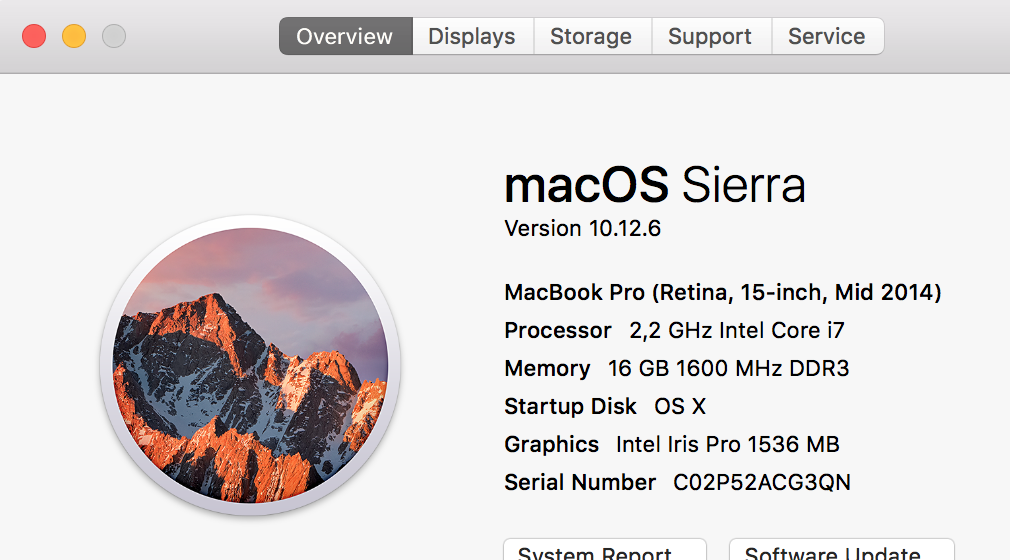1010x560 pixels.
Task: Click the OS X startup disk value
Action: pos(680,407)
